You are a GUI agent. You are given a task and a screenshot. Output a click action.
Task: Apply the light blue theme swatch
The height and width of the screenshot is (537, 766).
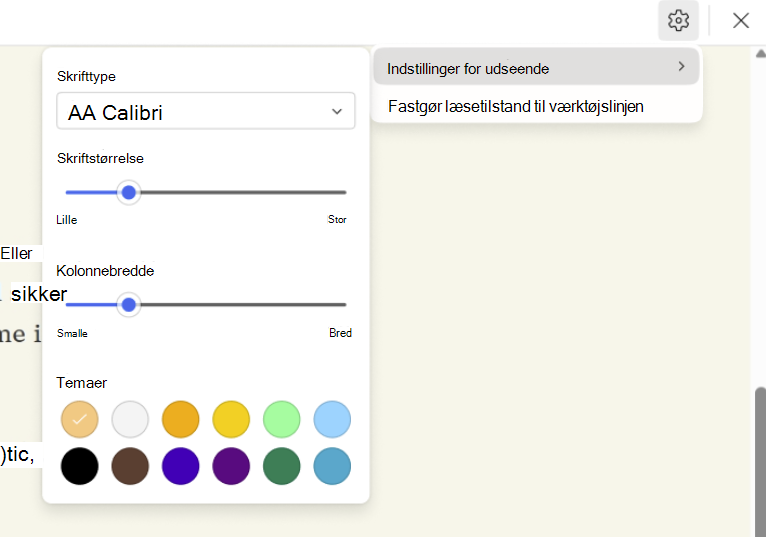point(332,419)
